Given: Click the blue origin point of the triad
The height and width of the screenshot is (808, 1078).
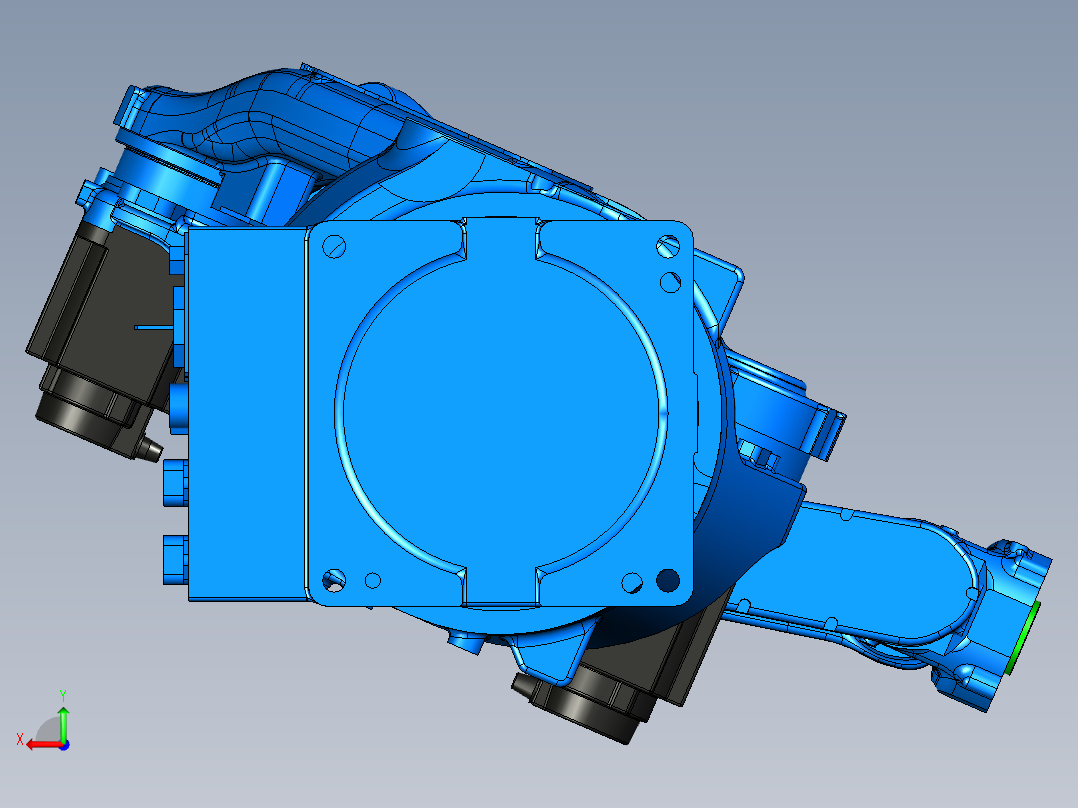Looking at the screenshot, I should pos(64,745).
